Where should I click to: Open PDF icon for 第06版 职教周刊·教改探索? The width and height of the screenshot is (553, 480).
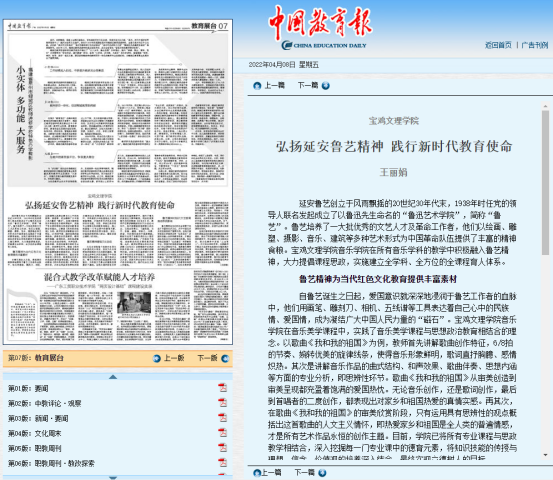pos(222,463)
